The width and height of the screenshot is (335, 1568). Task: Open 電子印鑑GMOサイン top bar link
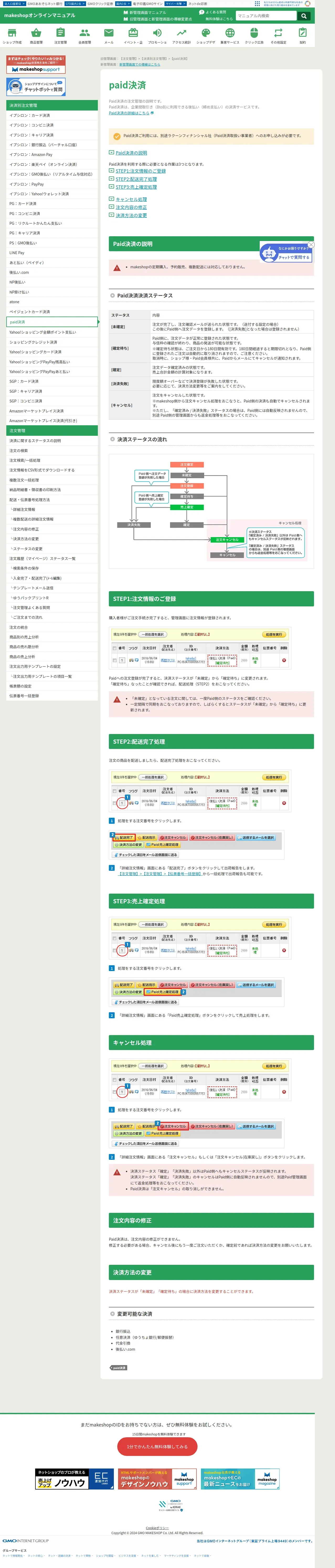point(148,4)
